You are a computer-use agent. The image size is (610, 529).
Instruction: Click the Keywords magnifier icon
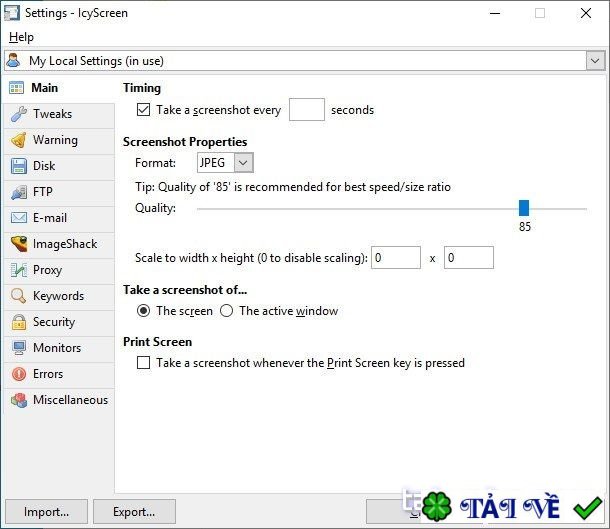pos(19,296)
